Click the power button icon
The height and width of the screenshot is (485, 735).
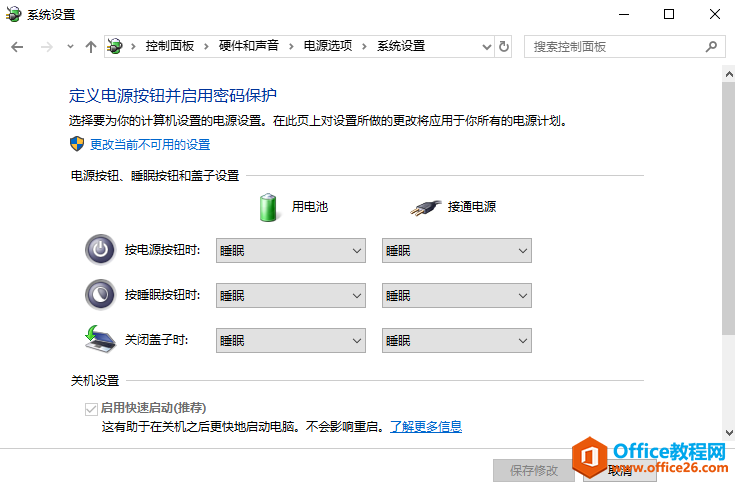(100, 249)
